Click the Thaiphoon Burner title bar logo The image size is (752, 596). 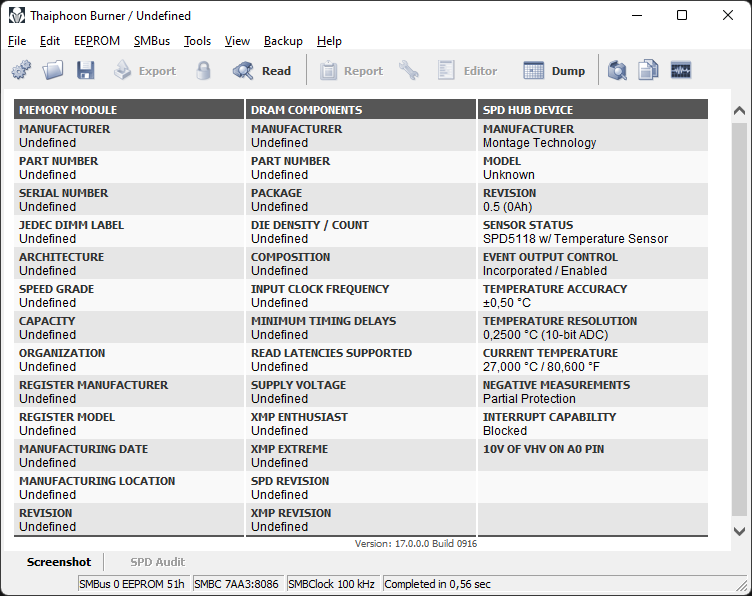(16, 15)
